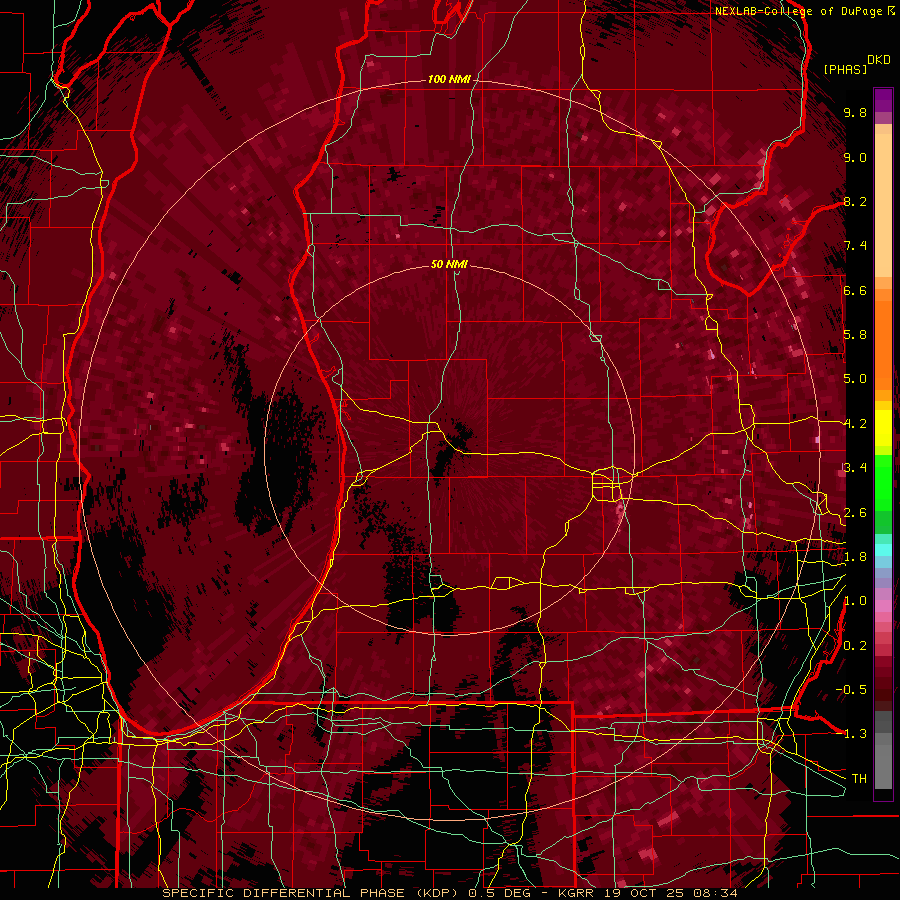Image resolution: width=900 pixels, height=900 pixels.
Task: Click the 5.0 scale value
Action: [x=855, y=379]
